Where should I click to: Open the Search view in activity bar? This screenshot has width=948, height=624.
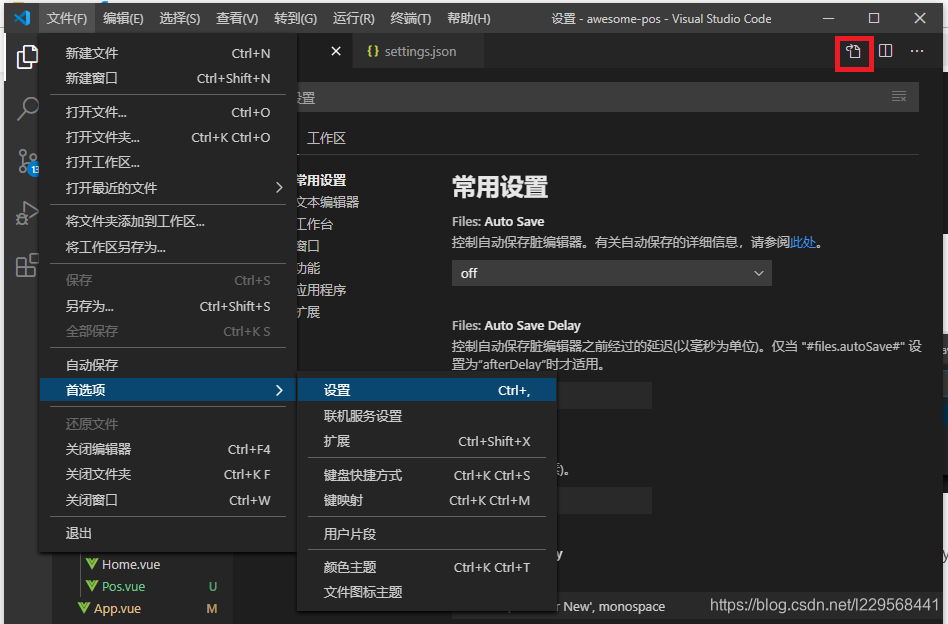tap(27, 109)
